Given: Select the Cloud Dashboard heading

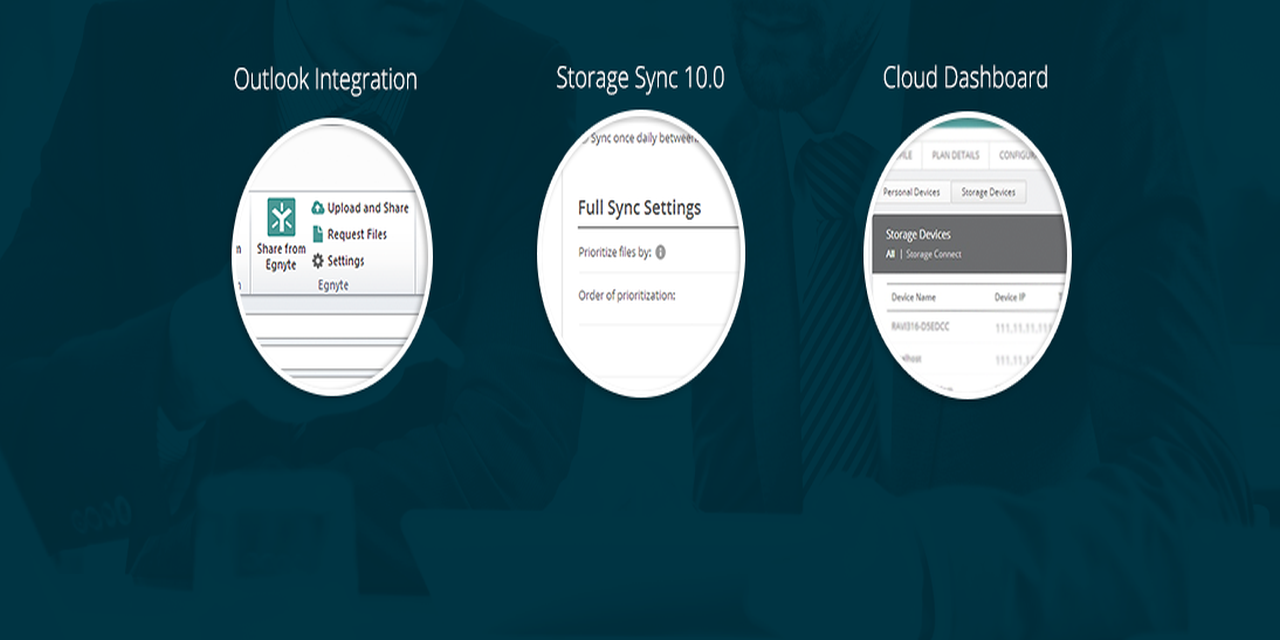Looking at the screenshot, I should [x=965, y=78].
